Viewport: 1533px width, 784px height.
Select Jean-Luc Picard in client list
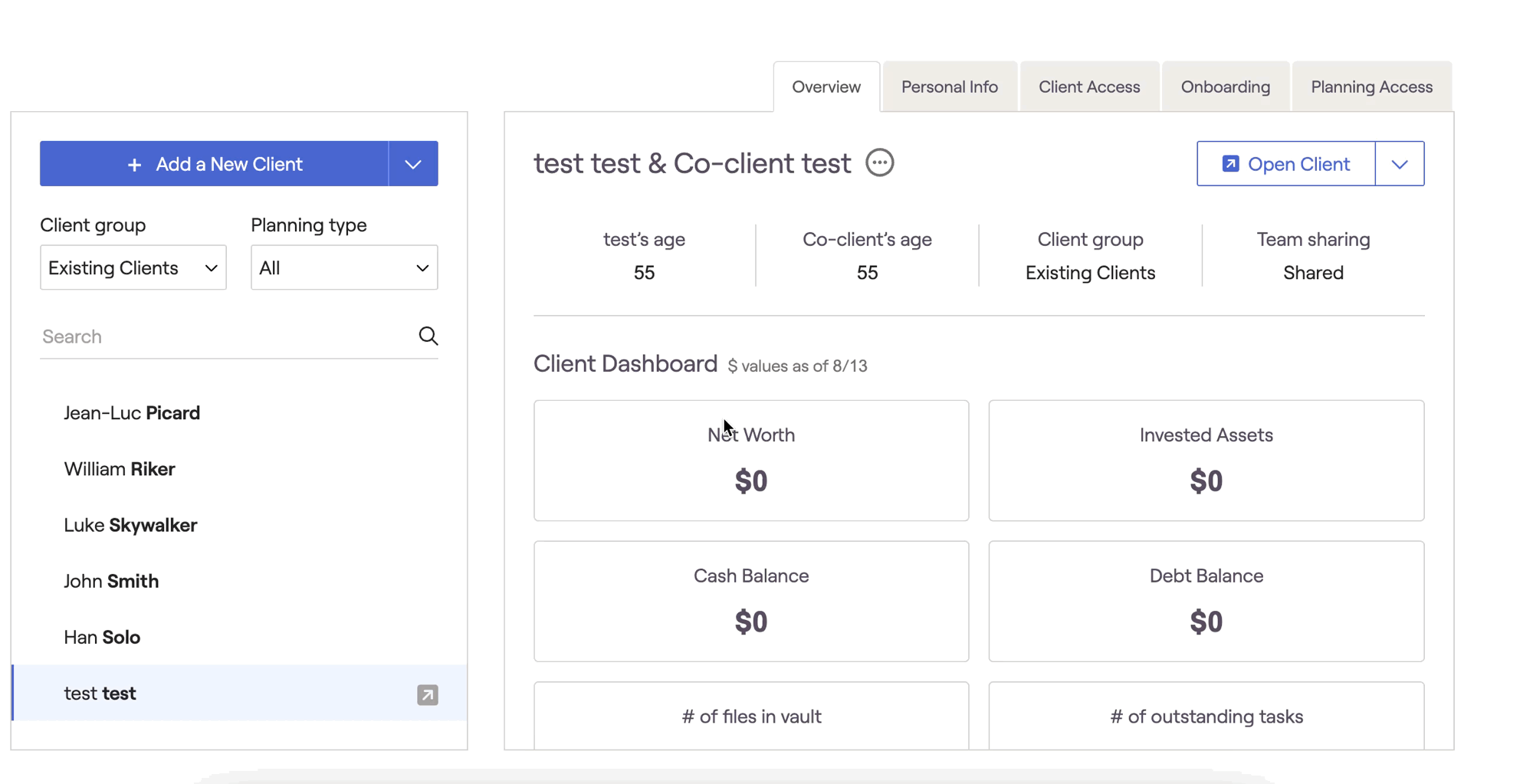point(239,413)
